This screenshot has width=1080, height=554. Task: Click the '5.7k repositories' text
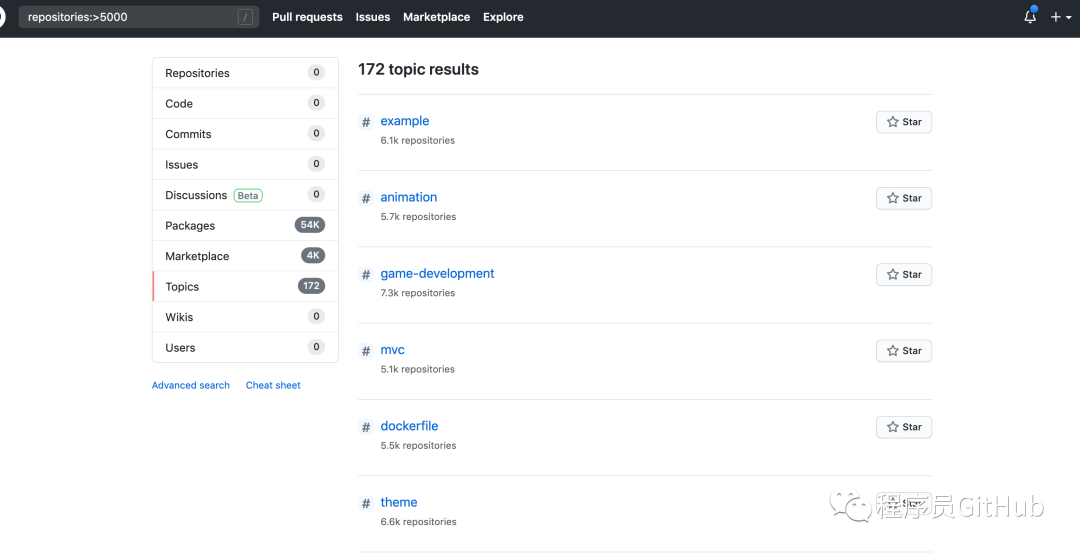tap(418, 217)
